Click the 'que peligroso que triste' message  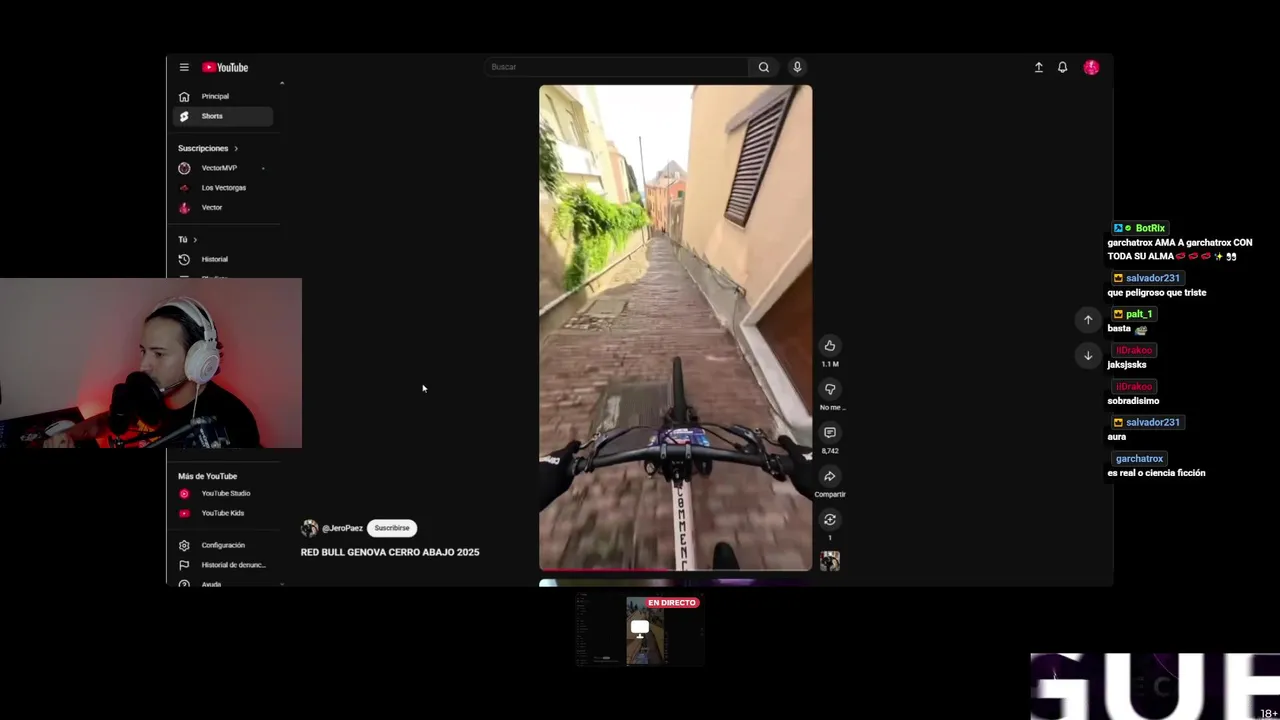(1157, 293)
